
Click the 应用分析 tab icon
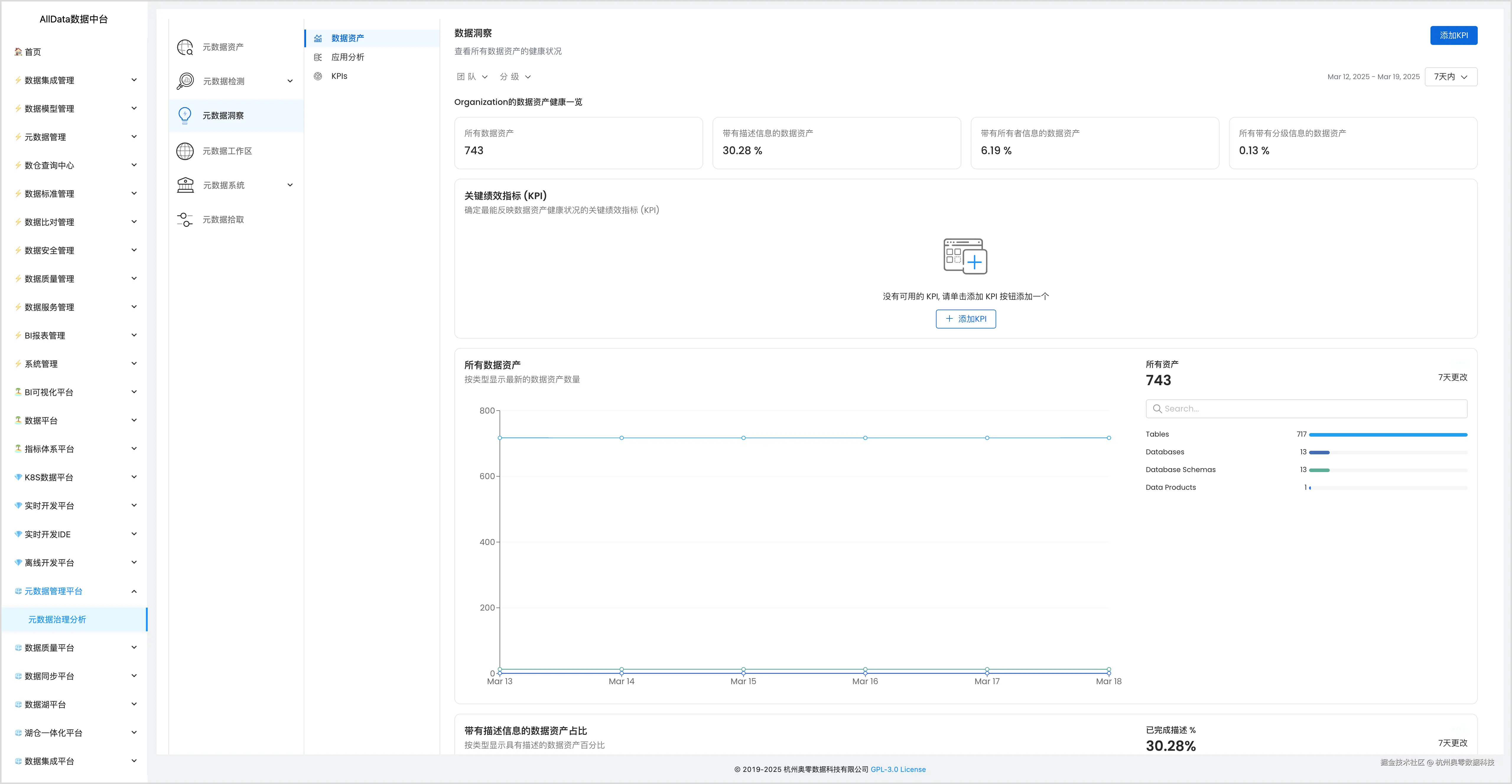[x=318, y=57]
